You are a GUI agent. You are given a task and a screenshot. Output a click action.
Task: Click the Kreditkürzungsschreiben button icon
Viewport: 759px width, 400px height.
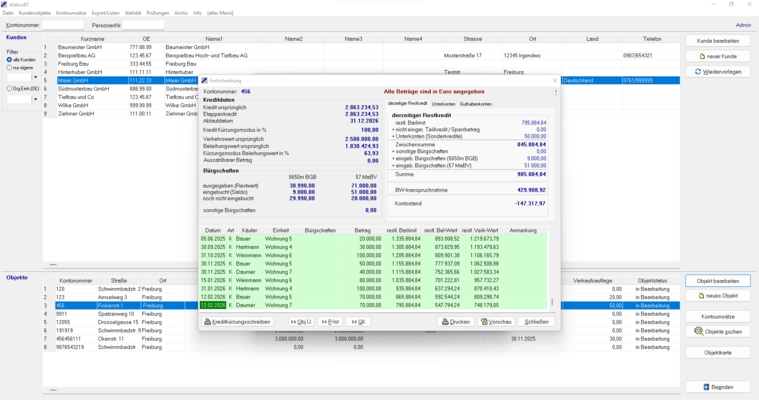tap(208, 322)
